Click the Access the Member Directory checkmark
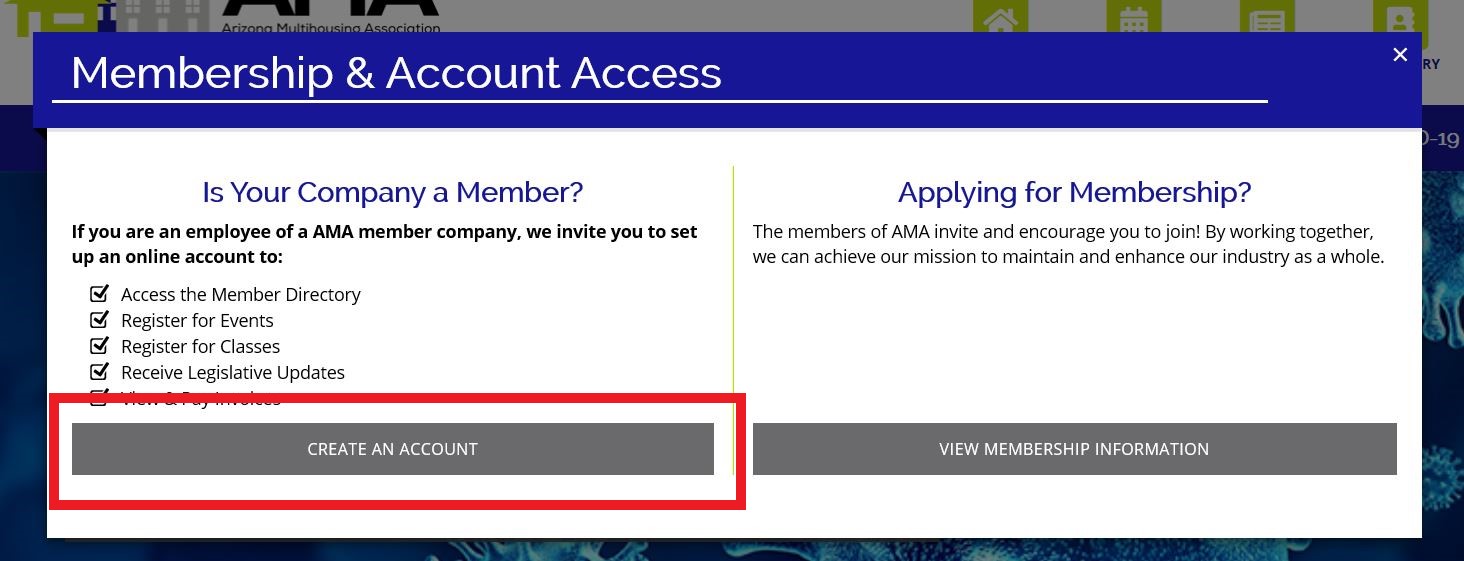The image size is (1464, 561). coord(99,294)
